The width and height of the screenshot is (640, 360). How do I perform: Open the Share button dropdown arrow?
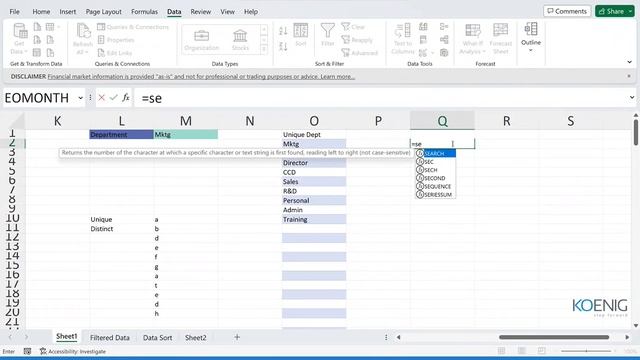click(x=631, y=11)
